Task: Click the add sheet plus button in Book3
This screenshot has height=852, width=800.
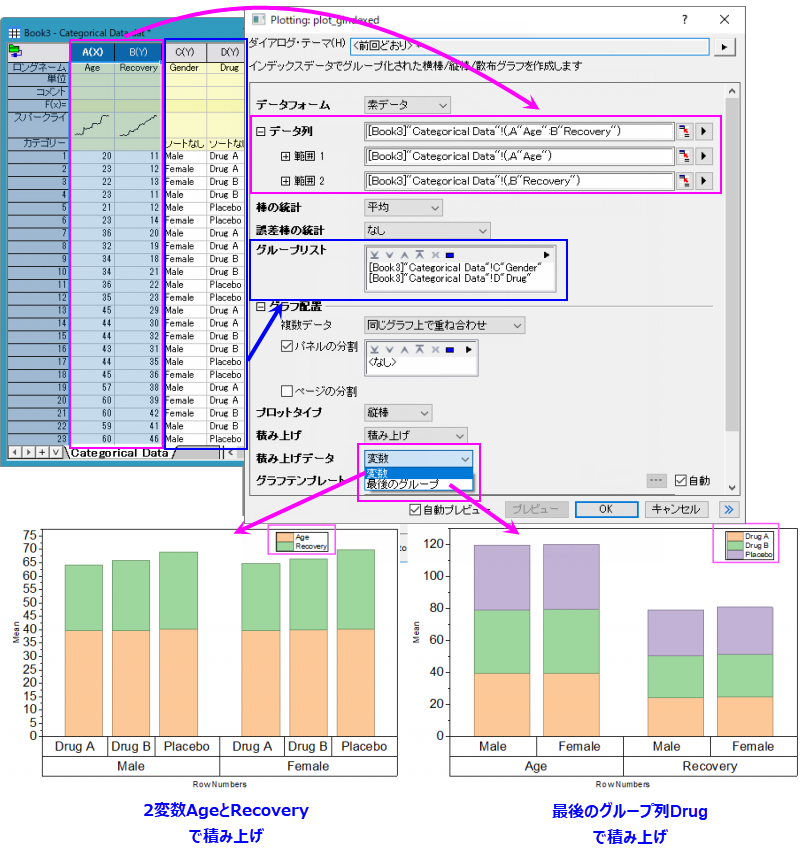Action: pos(41,452)
